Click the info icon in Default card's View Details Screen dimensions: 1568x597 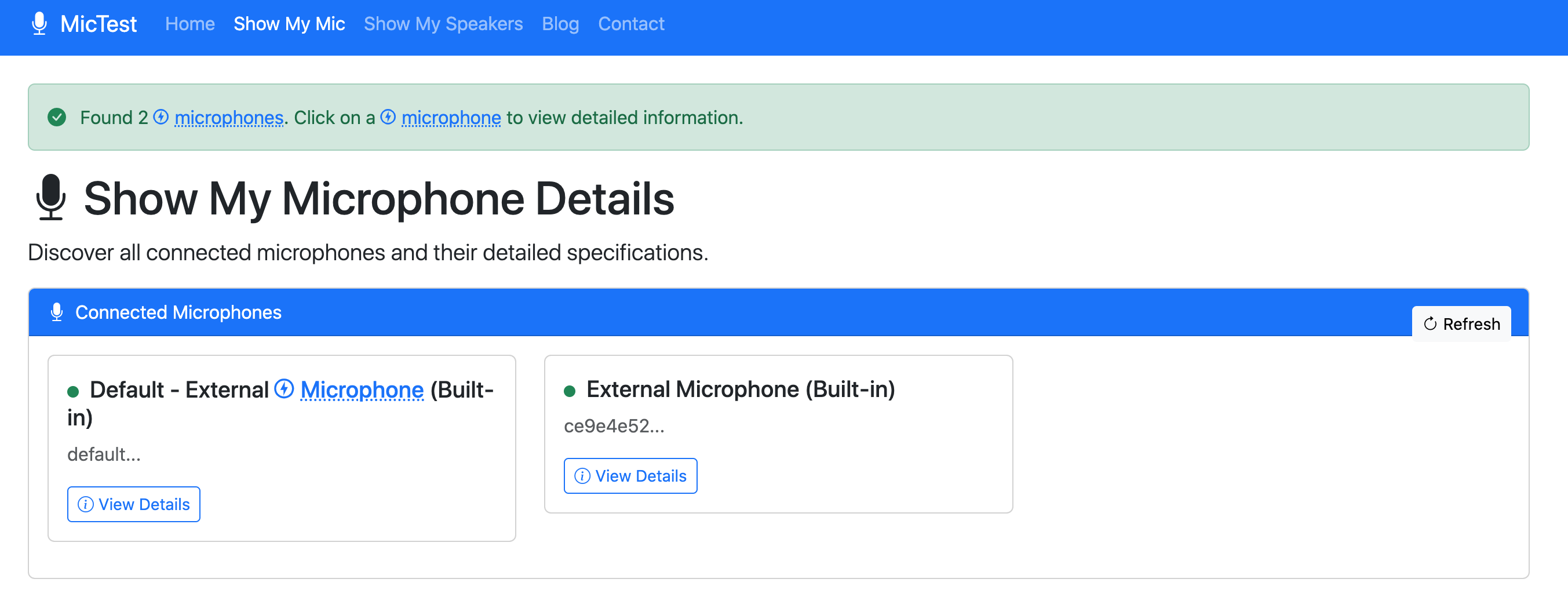(86, 504)
